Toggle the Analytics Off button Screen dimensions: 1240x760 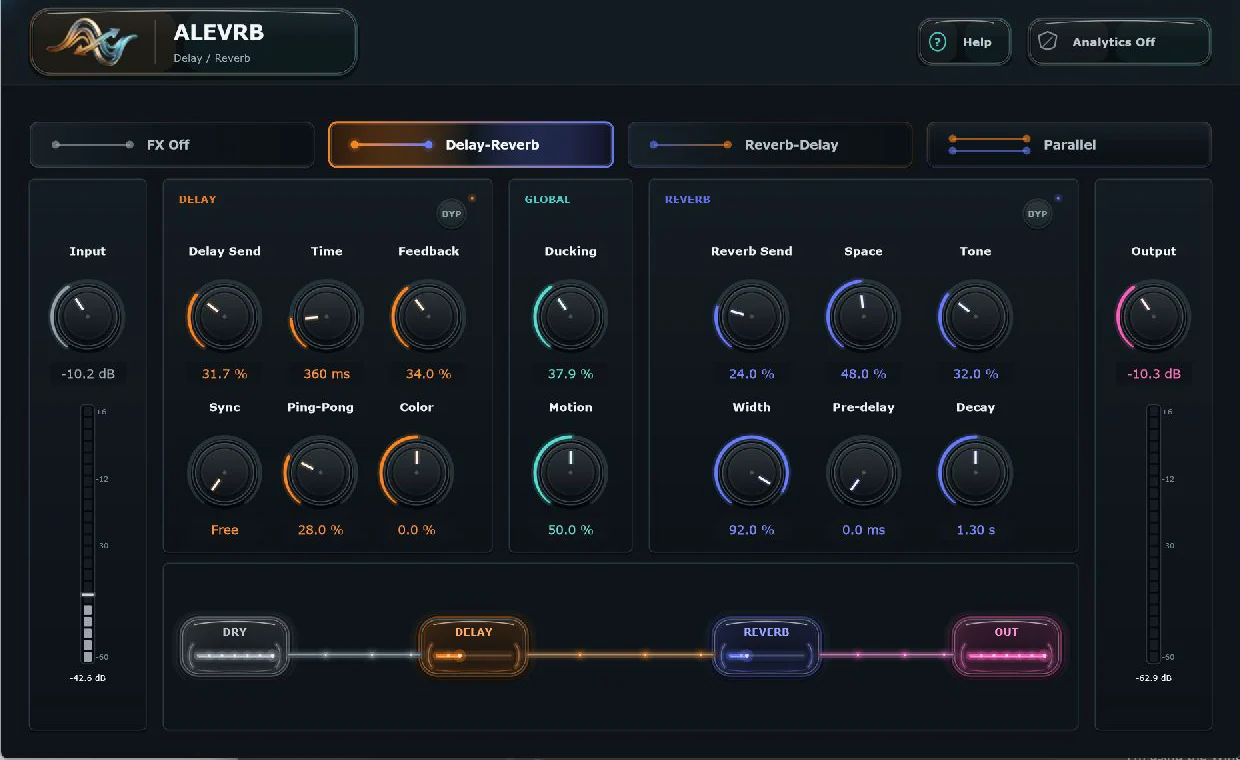pyautogui.click(x=1119, y=42)
